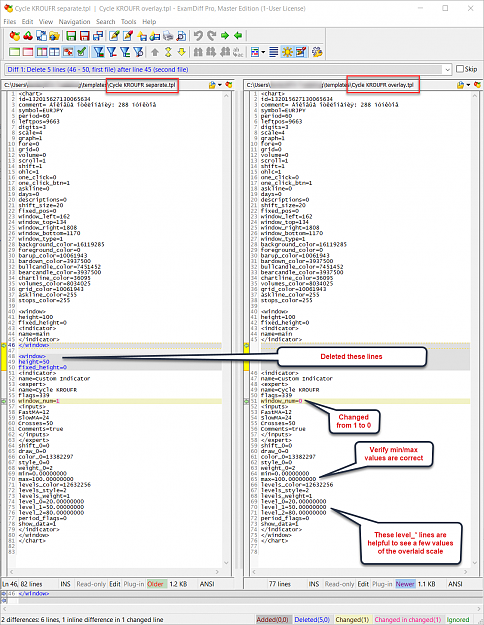Click the Older label in left status bar

pyautogui.click(x=156, y=584)
